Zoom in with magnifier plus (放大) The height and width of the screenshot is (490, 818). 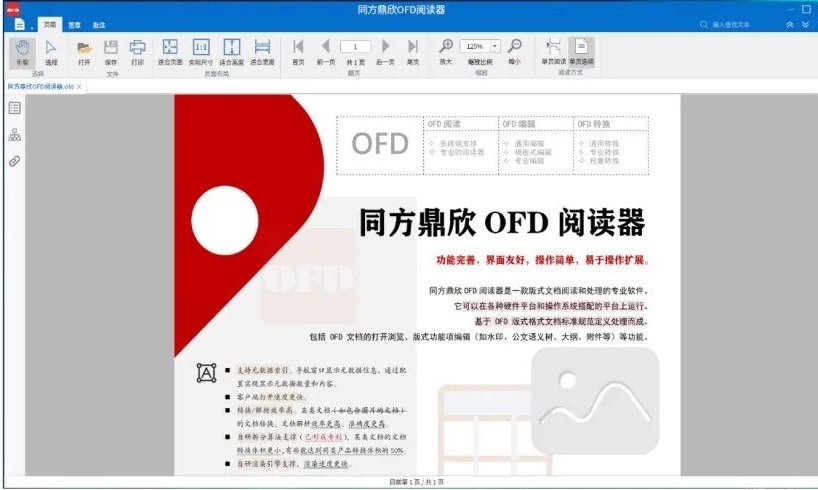tap(446, 51)
